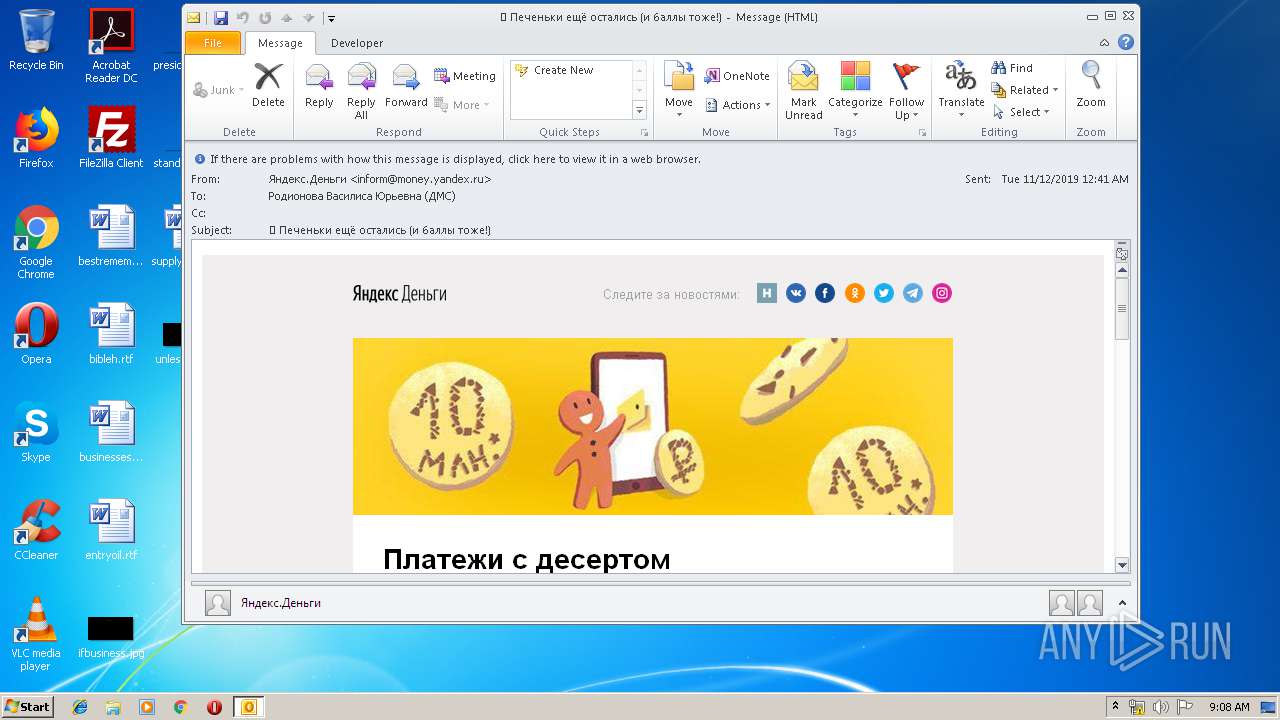1280x720 pixels.
Task: Select Acrobat Reader DC desktop icon
Action: pyautogui.click(x=111, y=46)
